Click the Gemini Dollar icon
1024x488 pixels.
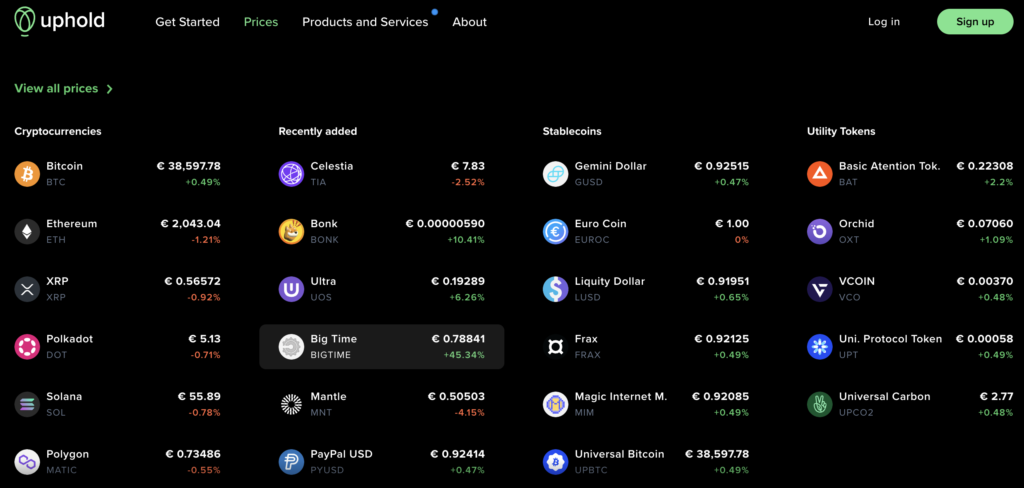point(555,174)
